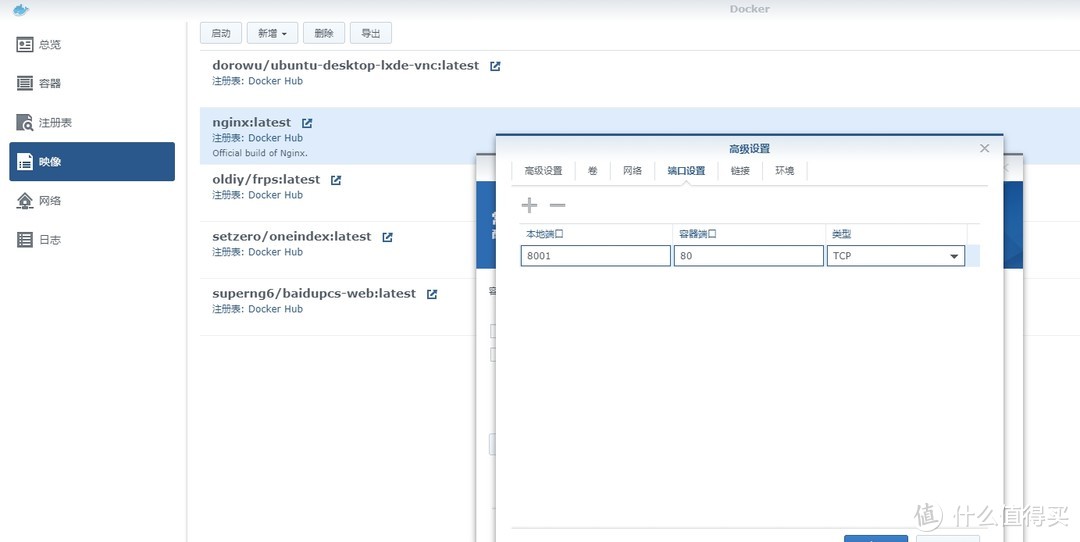Click the 日志 list sidebar icon

coord(25,240)
